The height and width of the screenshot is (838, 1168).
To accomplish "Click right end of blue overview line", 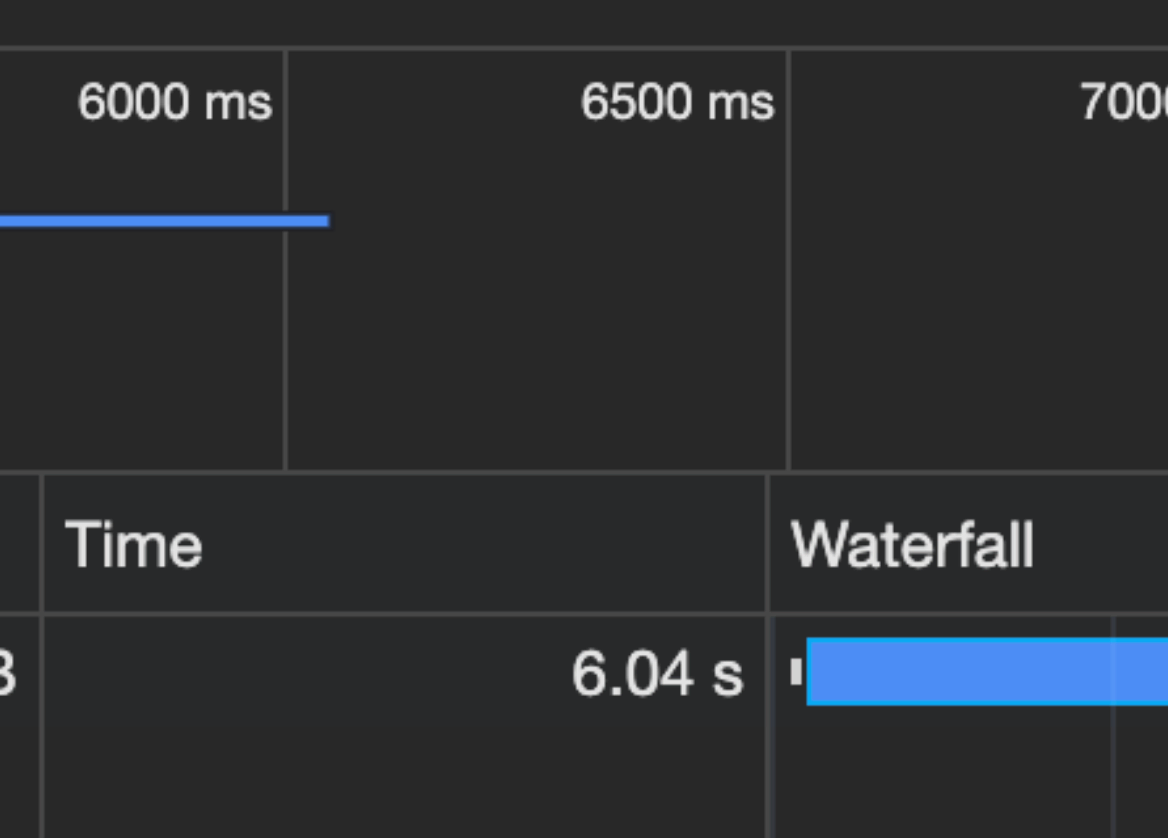I will point(325,221).
